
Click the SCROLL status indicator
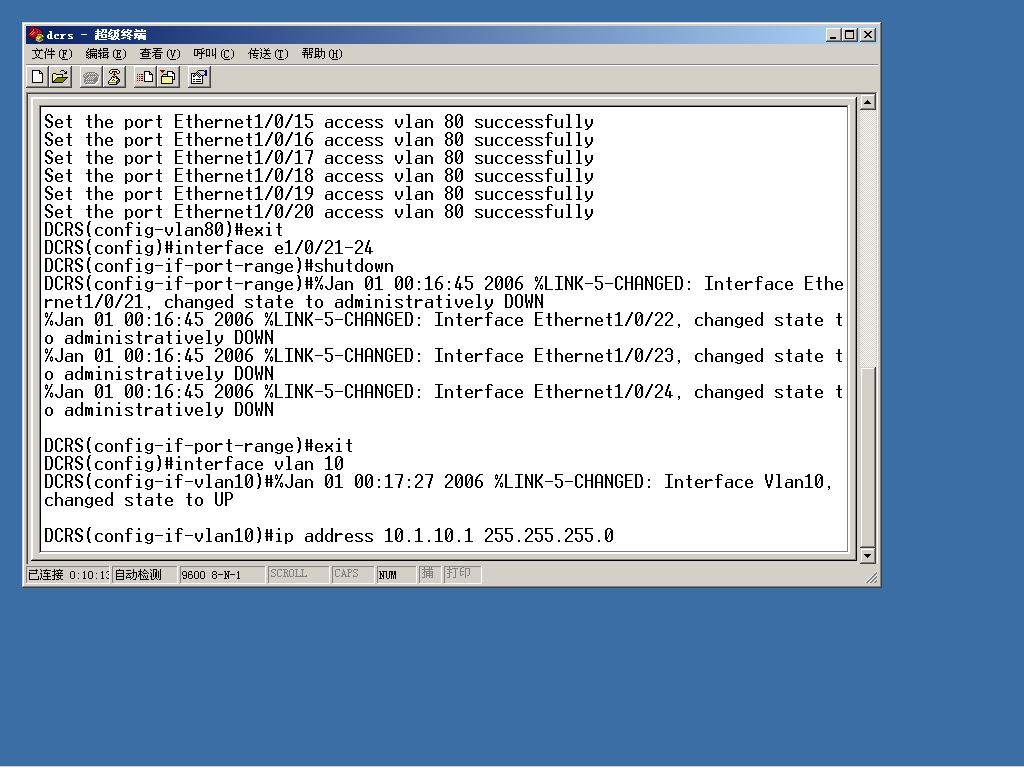(298, 574)
